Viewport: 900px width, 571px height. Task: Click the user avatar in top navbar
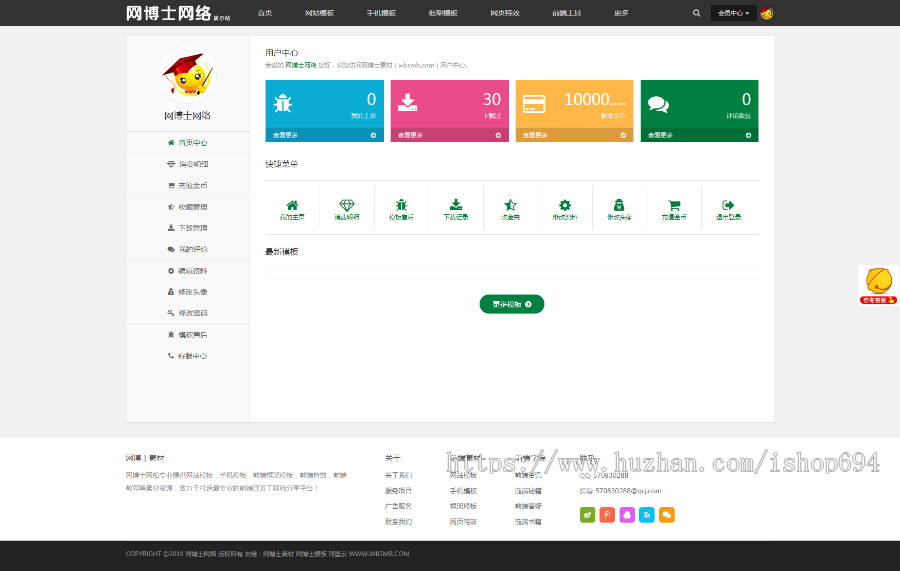766,13
